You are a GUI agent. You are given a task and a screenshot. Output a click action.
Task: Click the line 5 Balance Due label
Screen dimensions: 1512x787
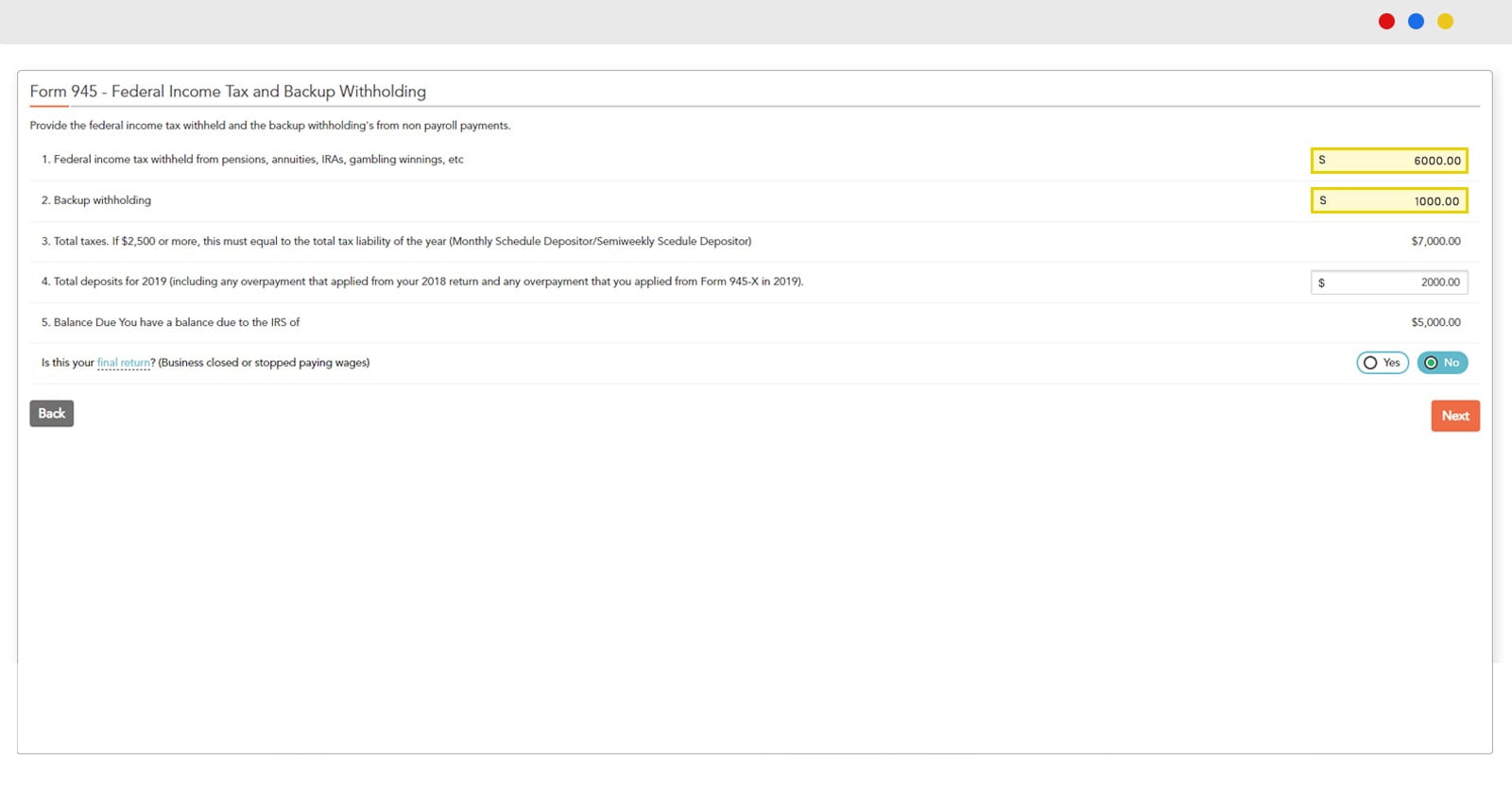pos(170,323)
